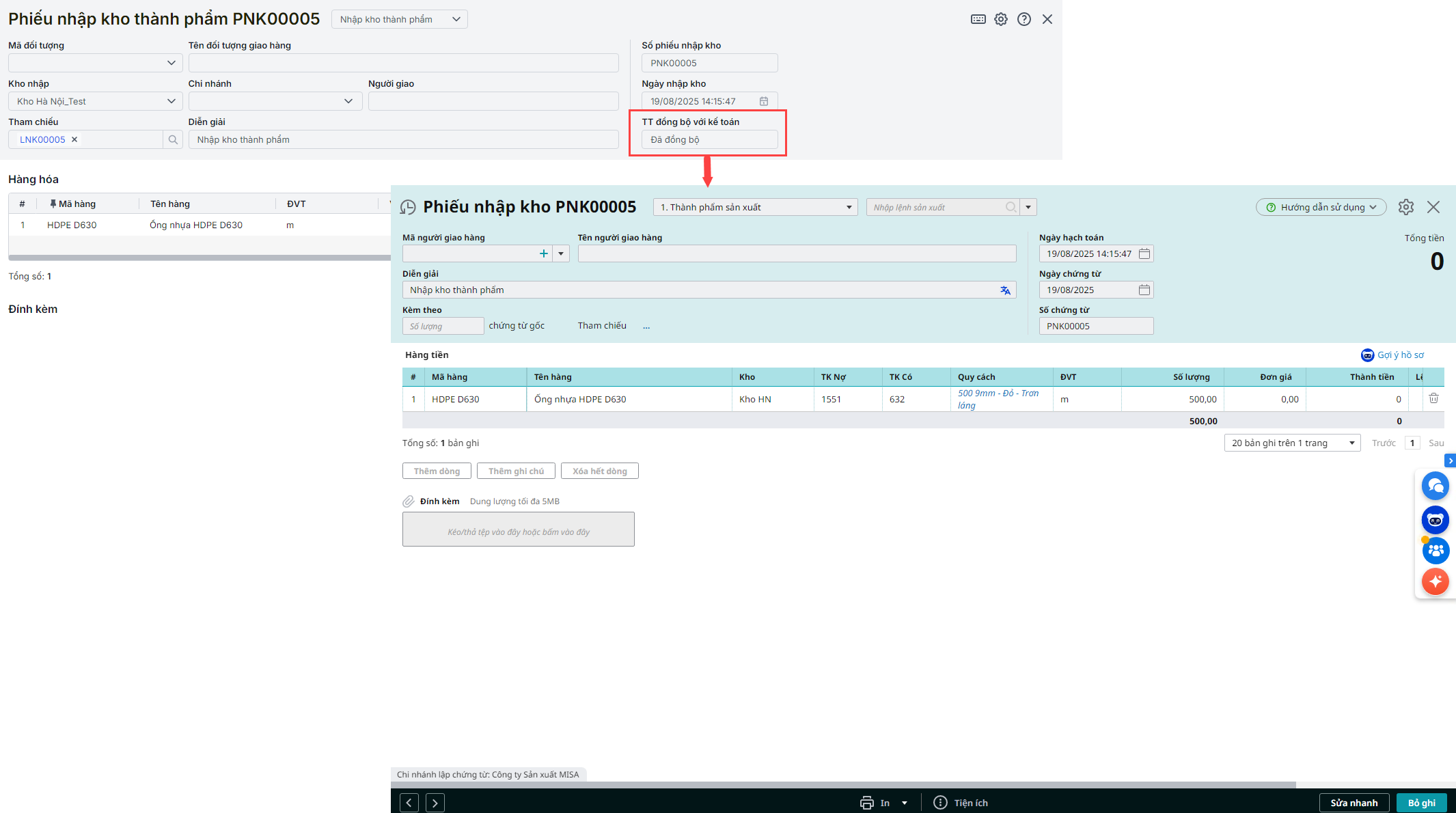This screenshot has width=1456, height=813.
Task: Click the translate icon in Diễn giải
Action: [1005, 290]
